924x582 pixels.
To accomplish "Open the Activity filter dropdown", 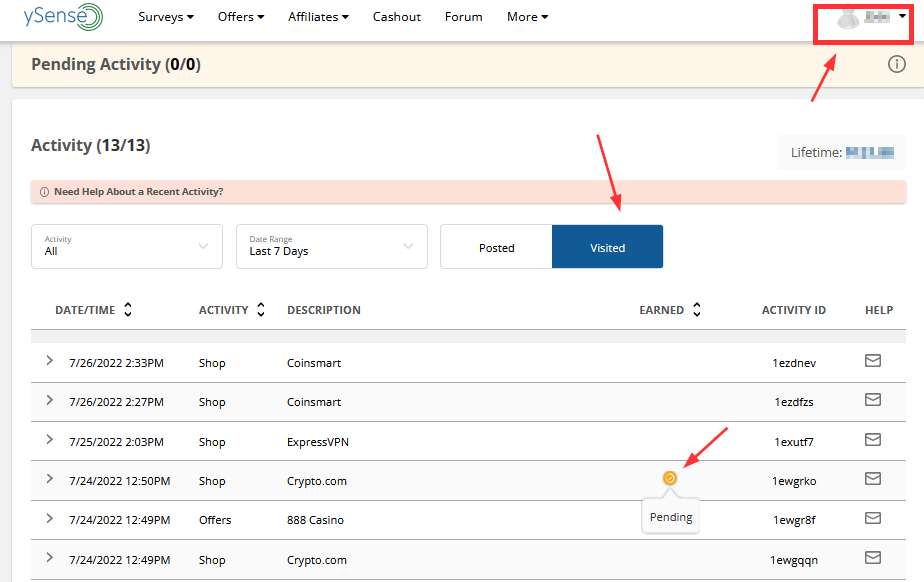I will (127, 246).
